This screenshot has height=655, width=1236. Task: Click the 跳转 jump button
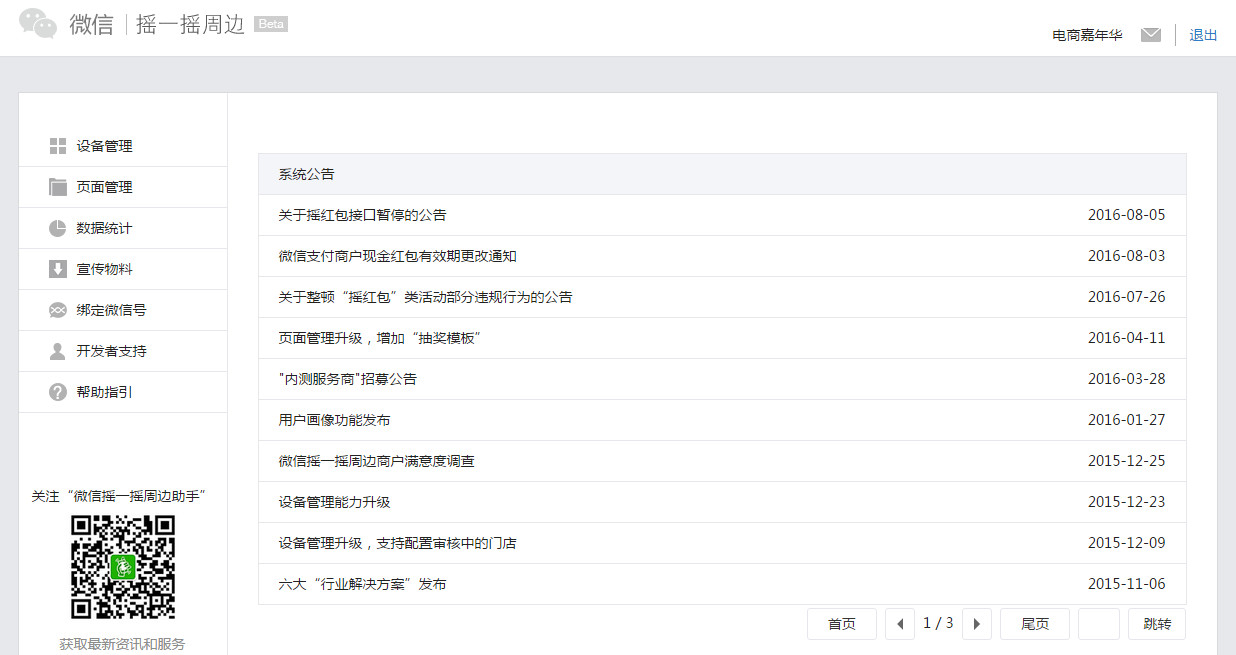[1156, 623]
